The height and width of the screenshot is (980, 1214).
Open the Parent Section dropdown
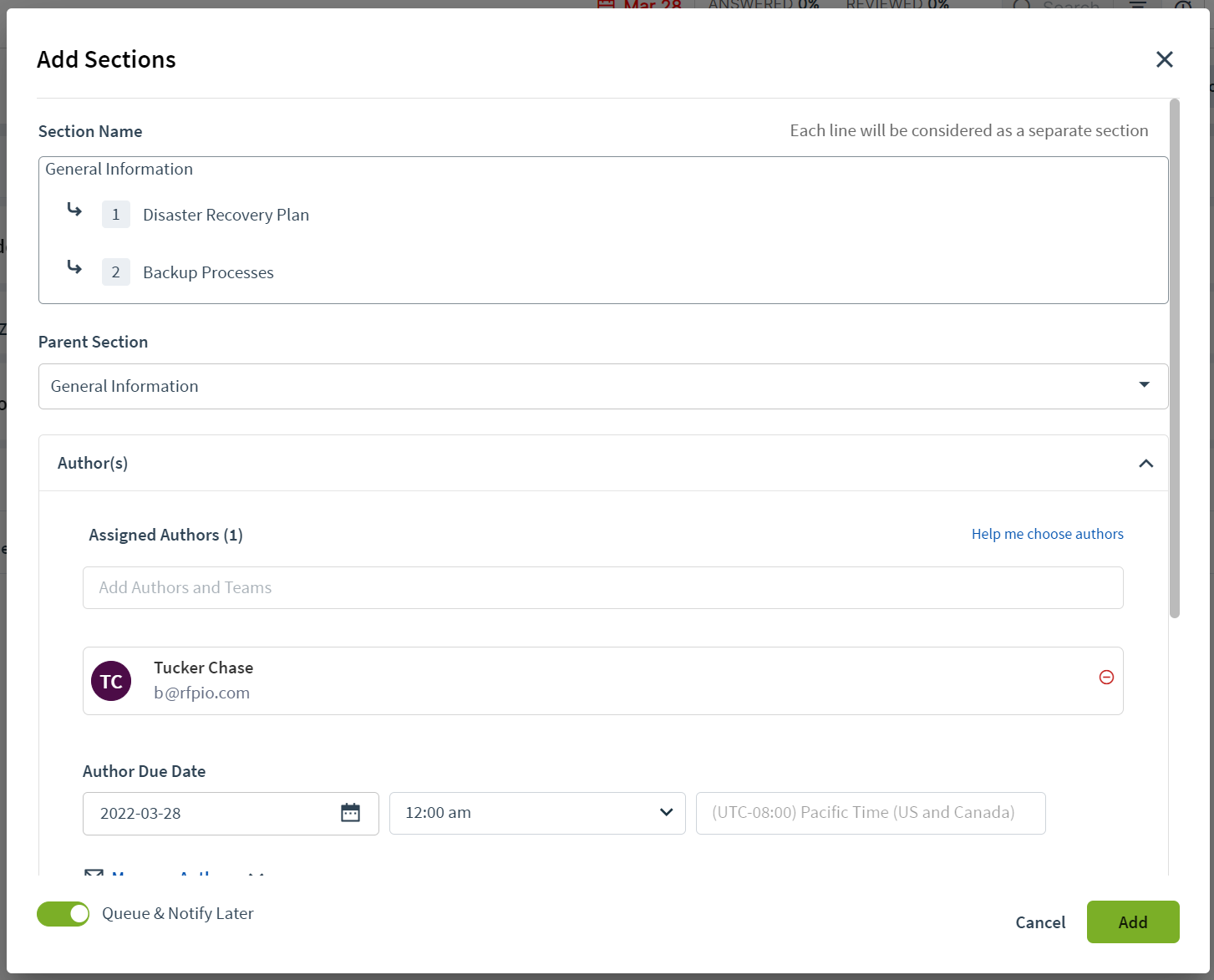point(603,386)
